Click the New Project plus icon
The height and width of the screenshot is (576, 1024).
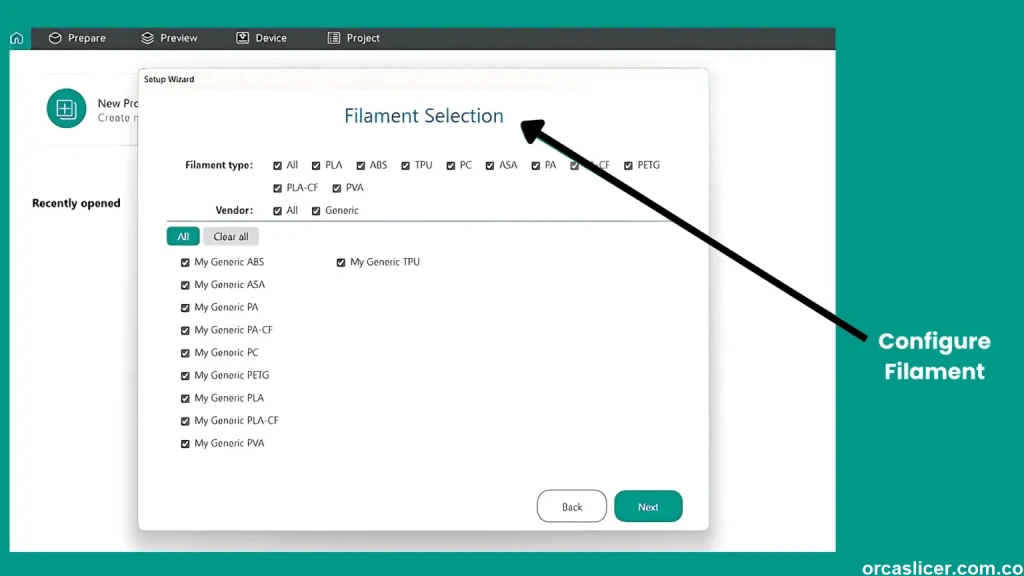(x=66, y=109)
